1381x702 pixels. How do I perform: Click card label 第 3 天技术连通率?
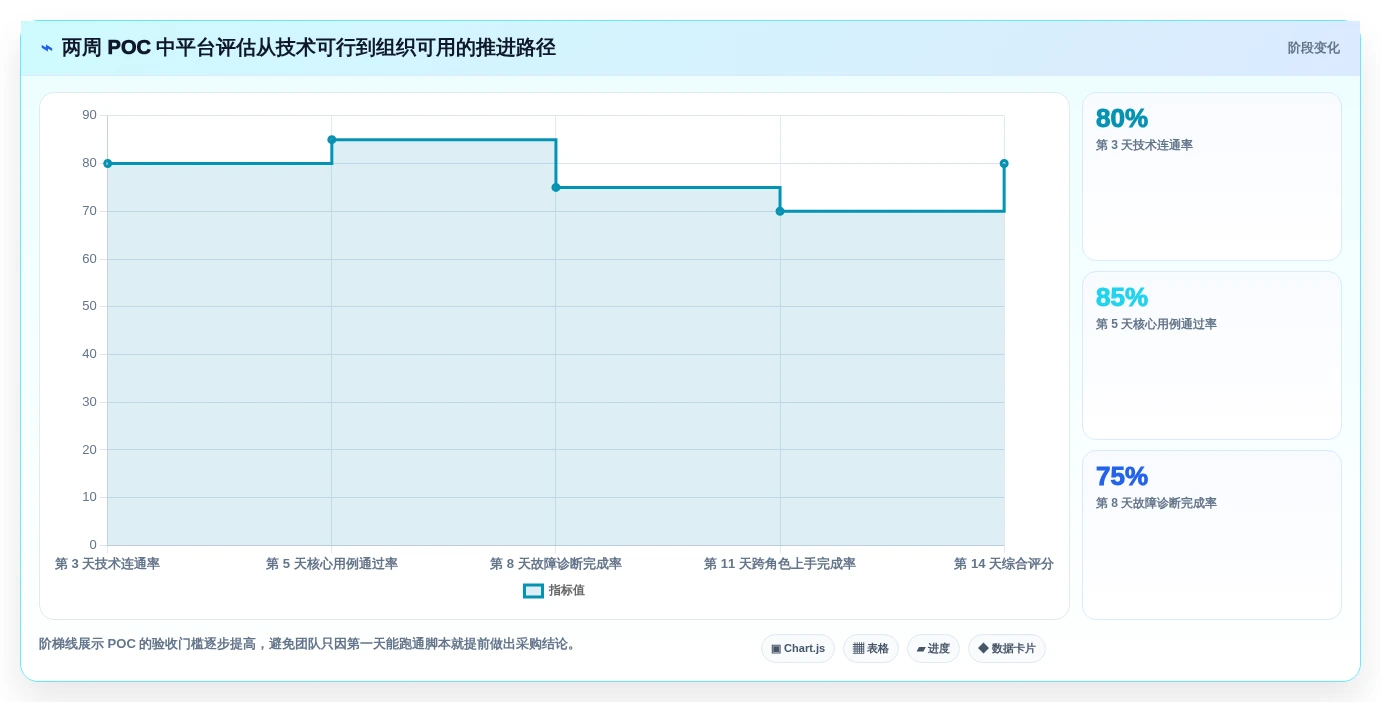pos(1144,145)
